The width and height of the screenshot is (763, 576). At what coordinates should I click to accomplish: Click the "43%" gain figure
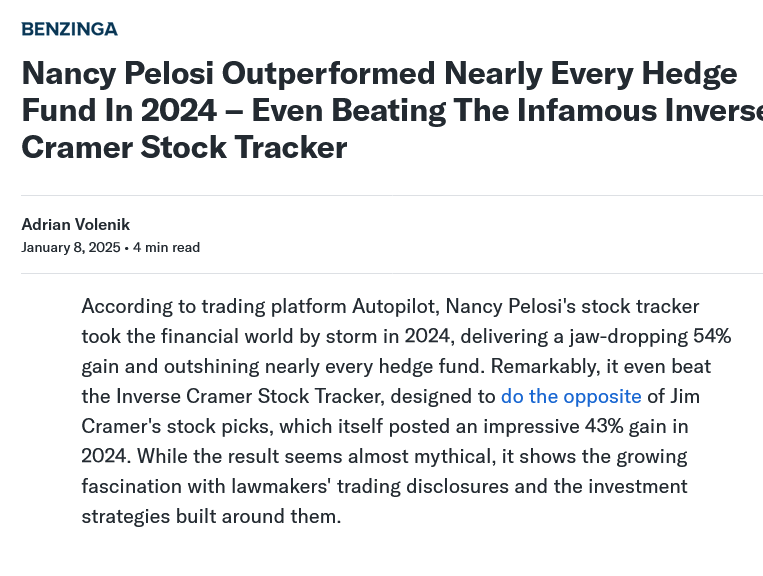604,426
